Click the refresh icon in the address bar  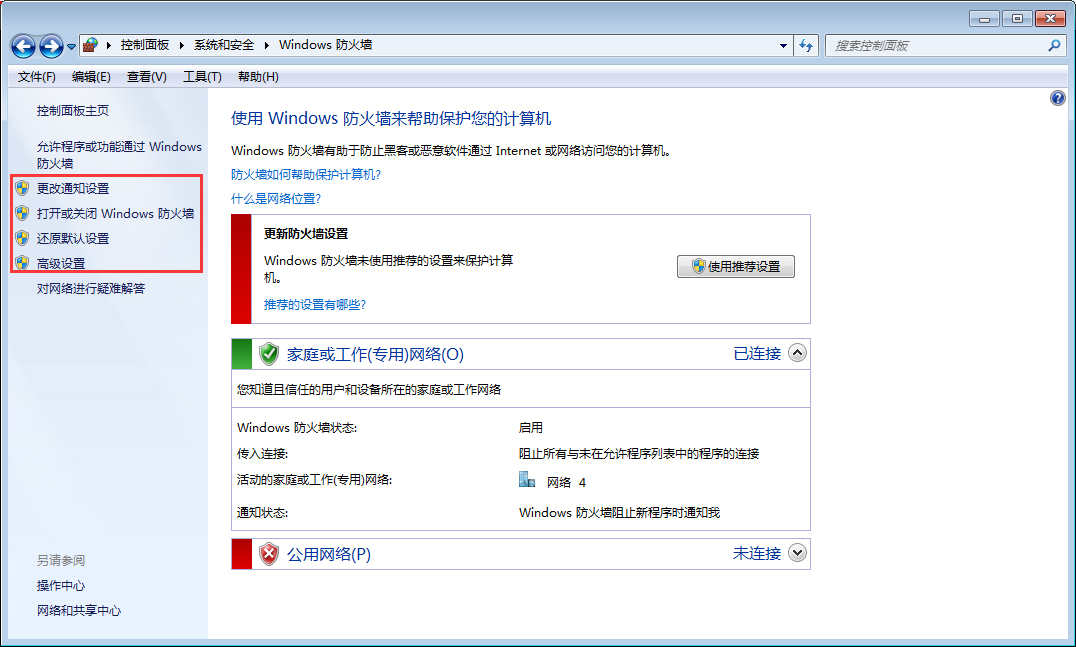(806, 45)
